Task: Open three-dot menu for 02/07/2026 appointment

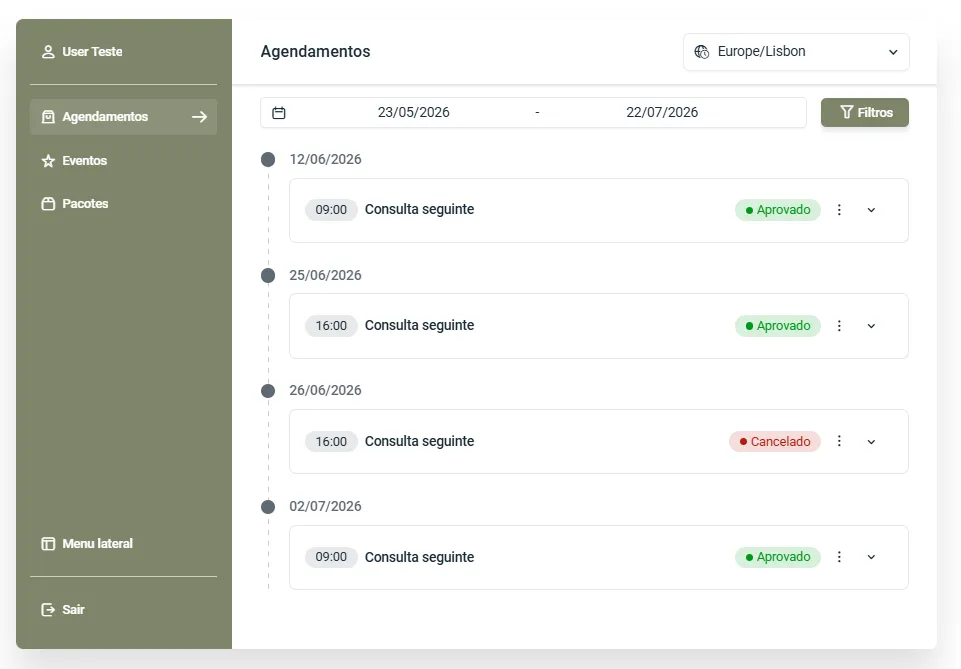Action: pyautogui.click(x=839, y=557)
